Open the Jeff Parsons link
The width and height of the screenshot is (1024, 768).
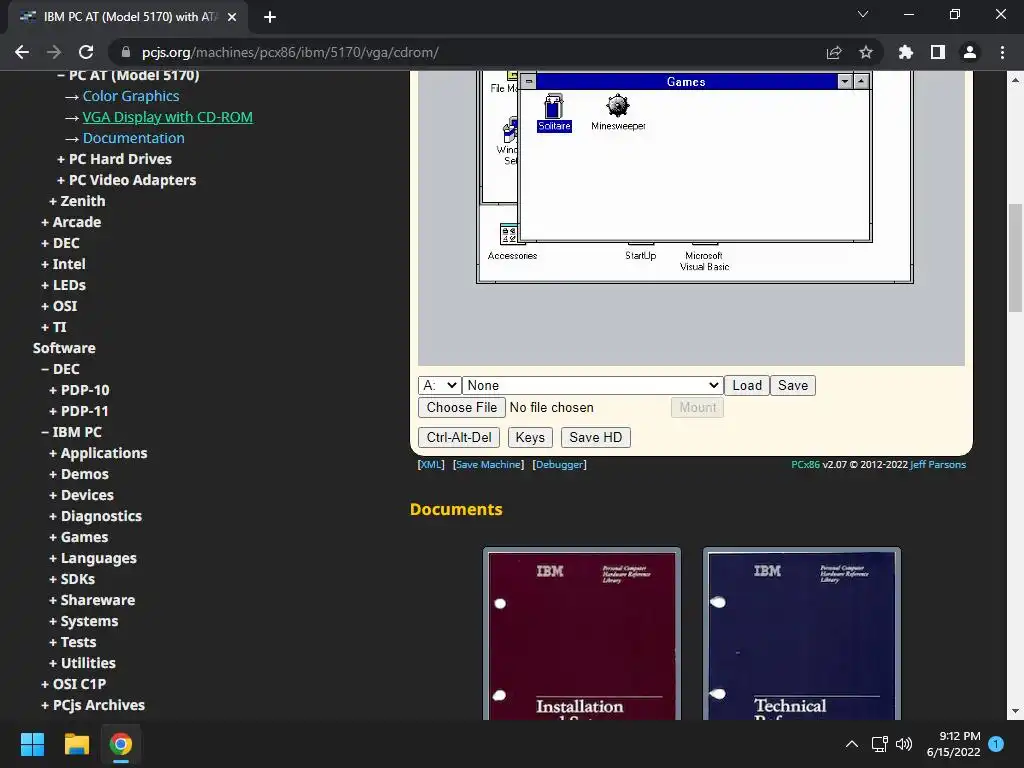[x=938, y=464]
